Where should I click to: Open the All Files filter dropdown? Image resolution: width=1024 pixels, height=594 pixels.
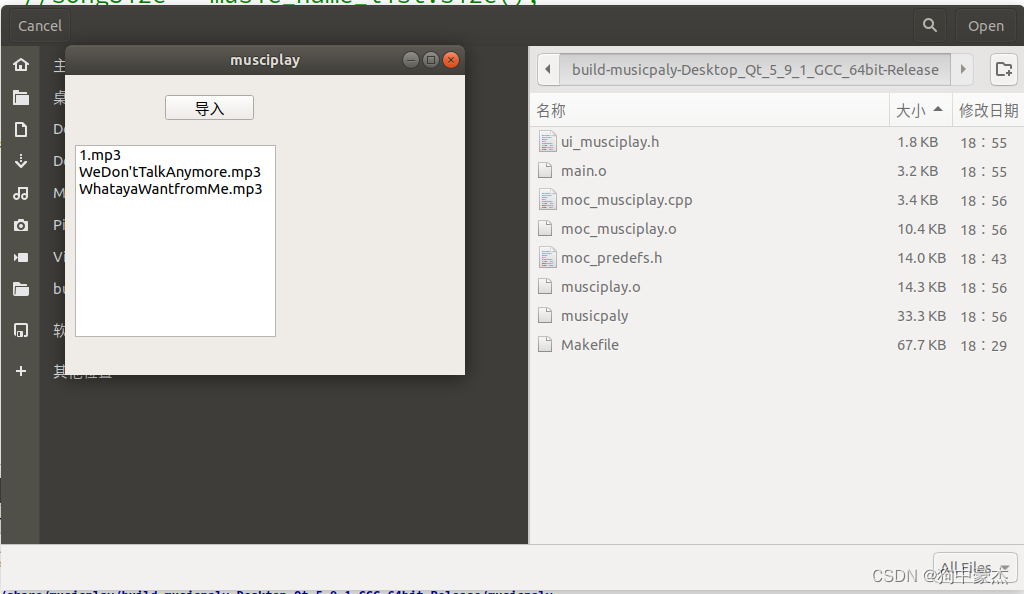point(975,568)
